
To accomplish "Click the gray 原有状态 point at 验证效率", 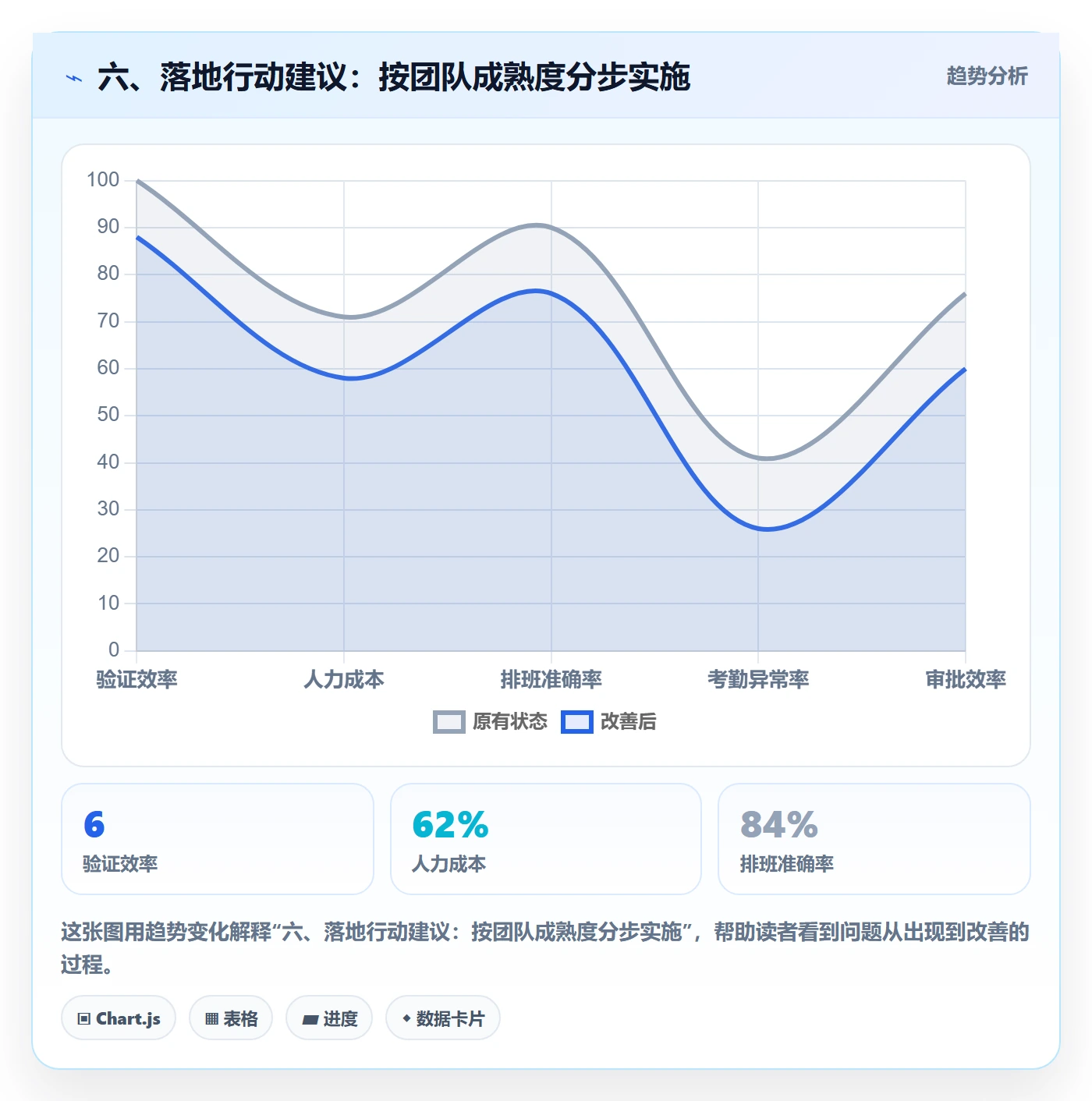I will (x=137, y=181).
